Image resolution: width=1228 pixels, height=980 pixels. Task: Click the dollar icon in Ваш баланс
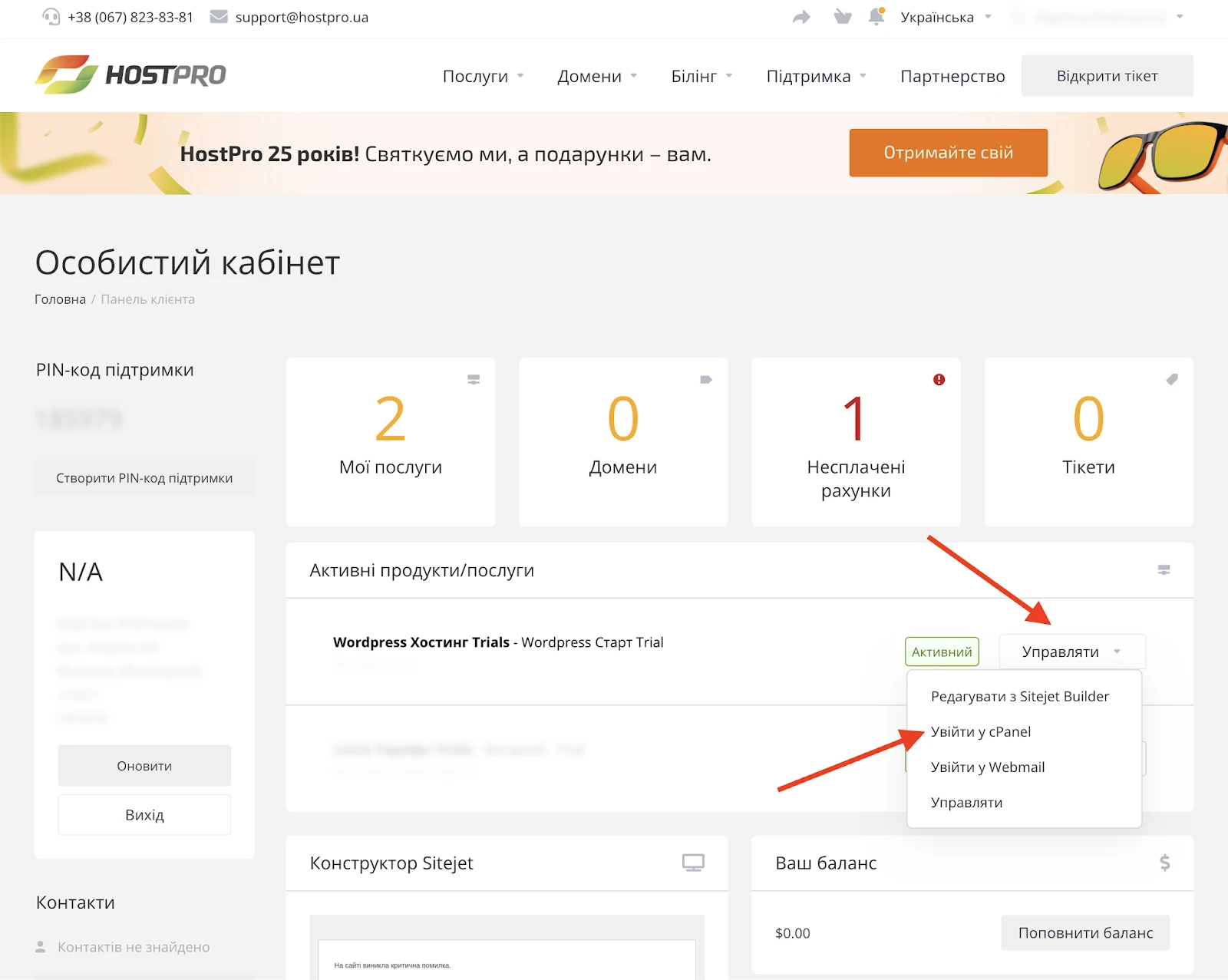(x=1164, y=863)
